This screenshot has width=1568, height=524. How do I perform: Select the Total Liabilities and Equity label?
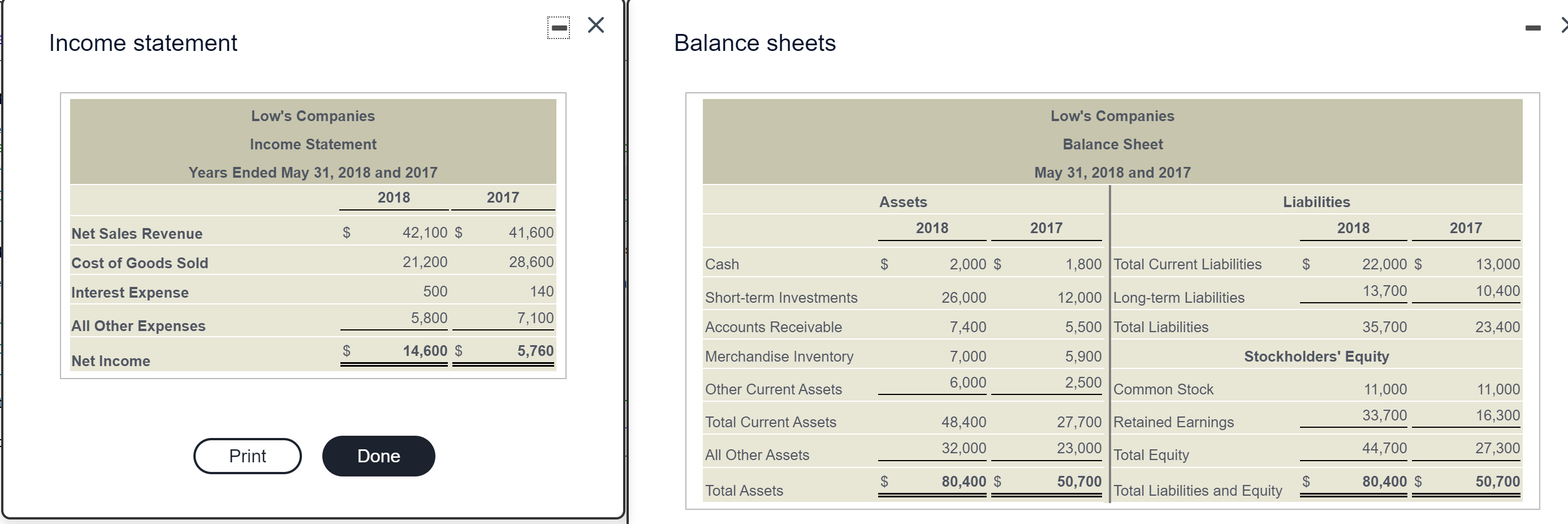click(1198, 491)
